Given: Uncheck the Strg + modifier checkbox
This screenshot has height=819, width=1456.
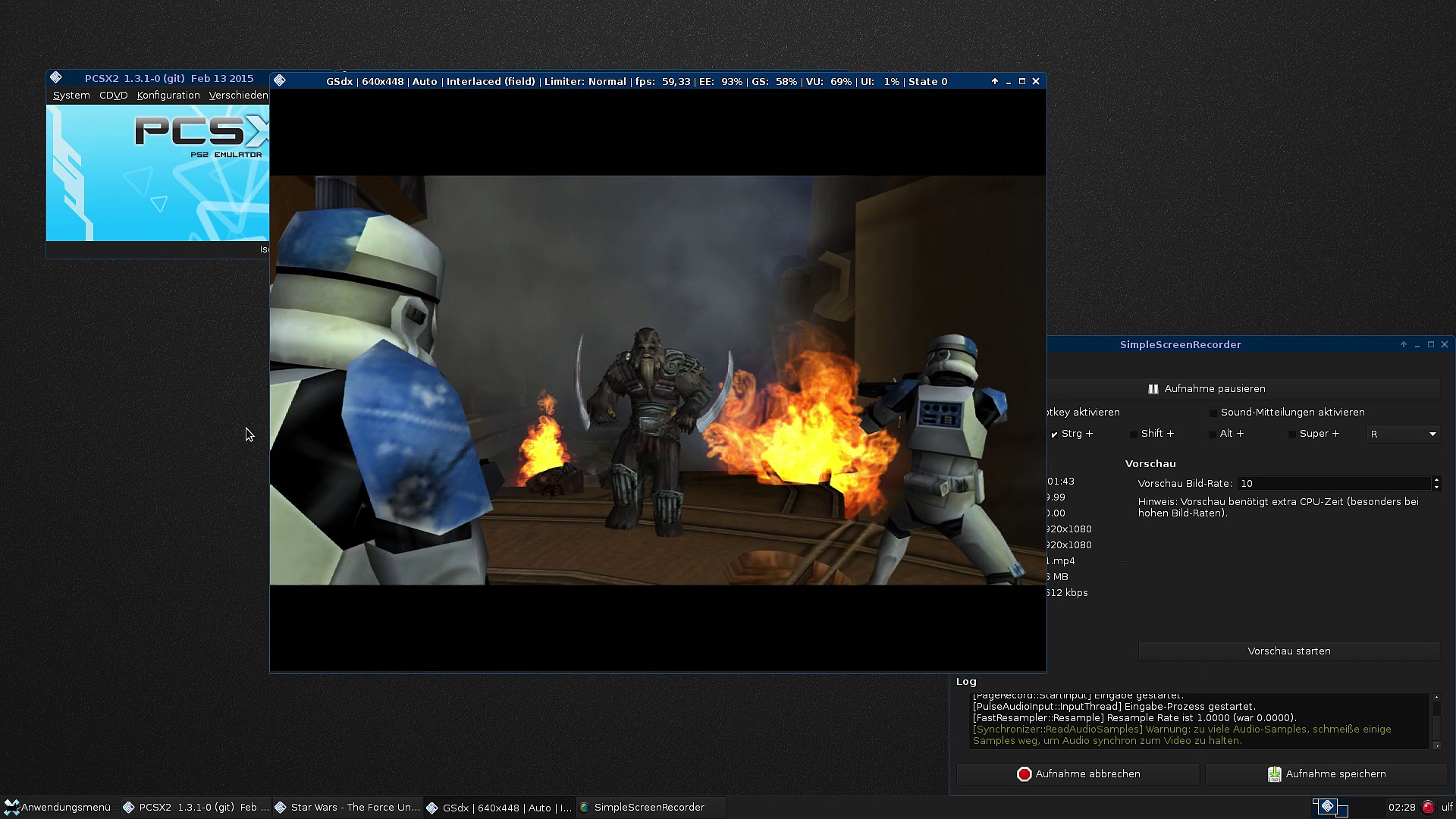Looking at the screenshot, I should 1054,435.
